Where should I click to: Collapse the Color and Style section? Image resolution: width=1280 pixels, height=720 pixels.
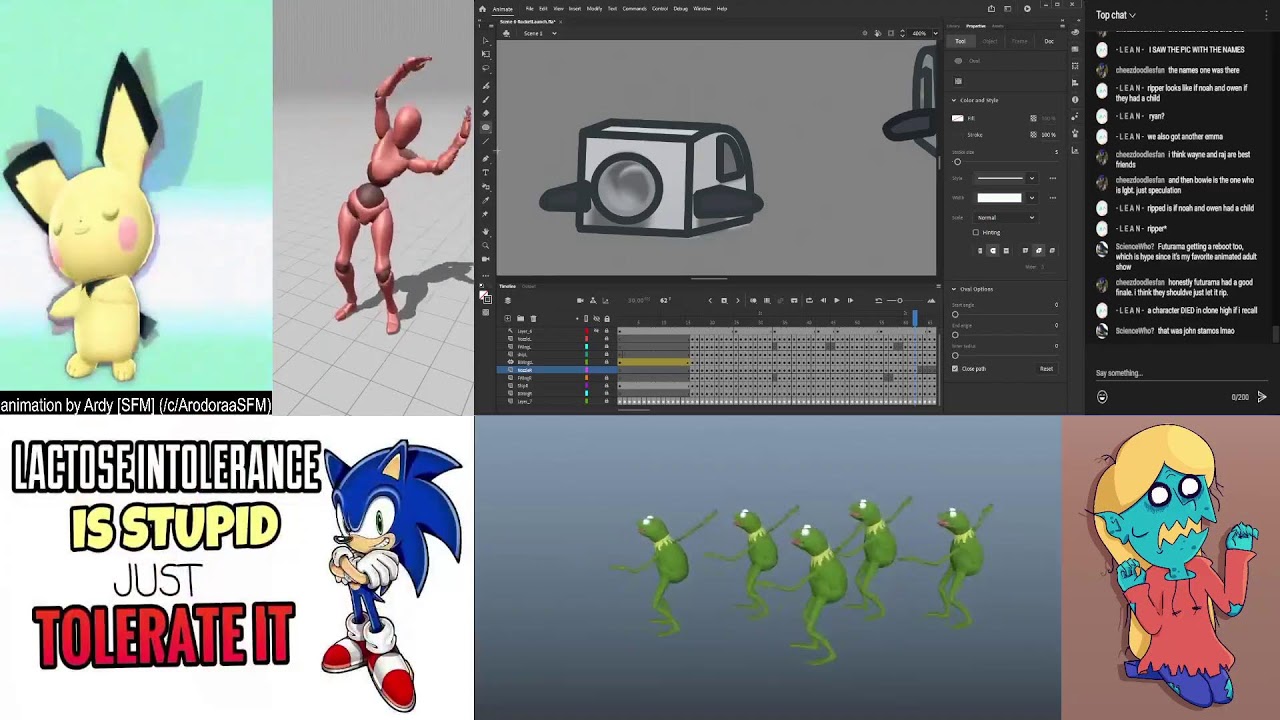954,100
